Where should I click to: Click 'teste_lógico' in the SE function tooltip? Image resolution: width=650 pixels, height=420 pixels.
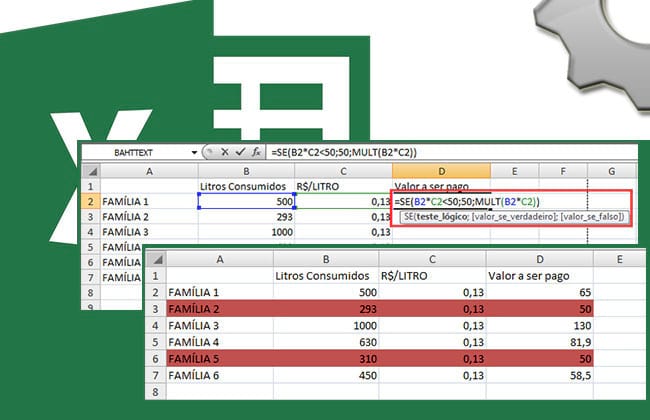point(442,217)
